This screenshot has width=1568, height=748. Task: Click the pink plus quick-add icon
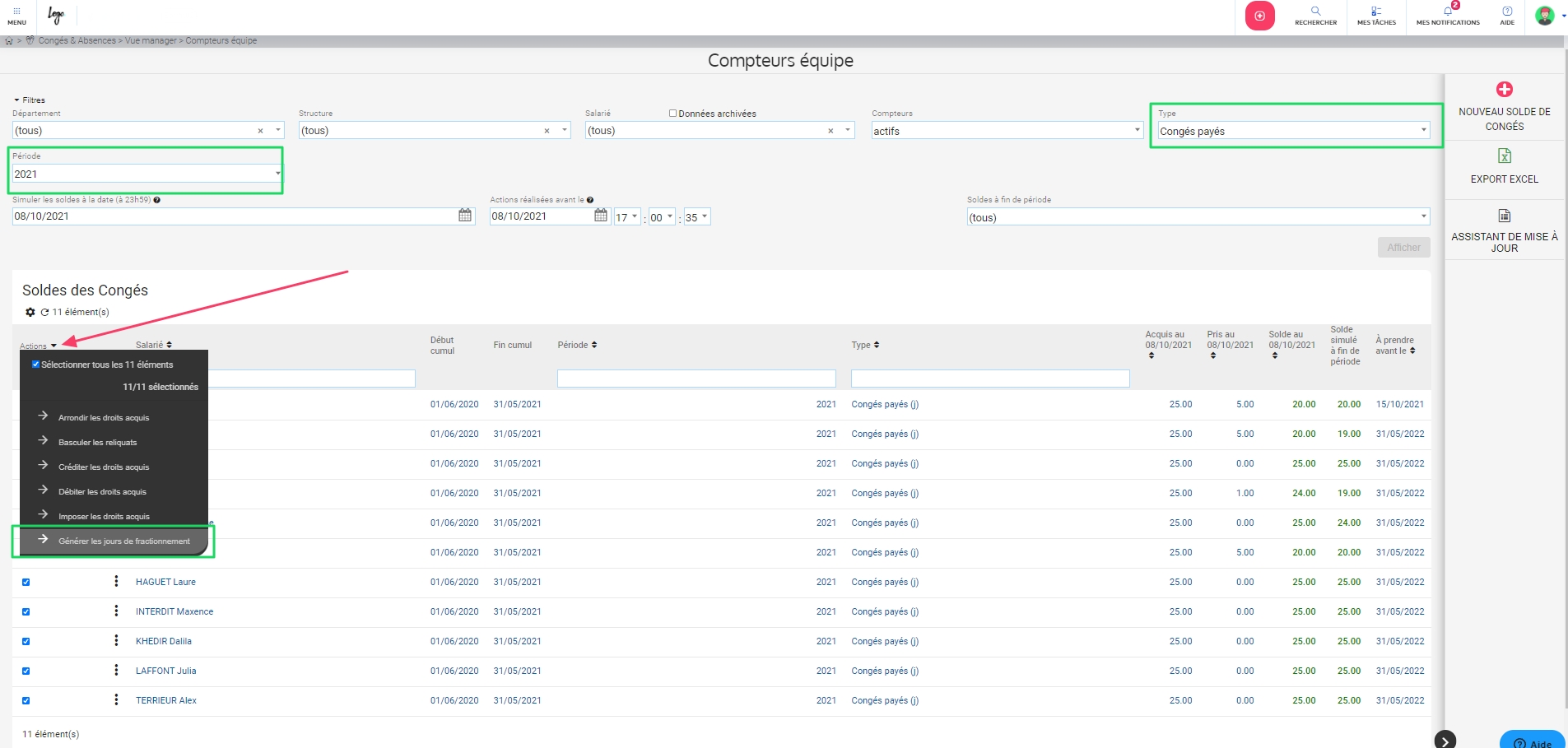click(1259, 16)
